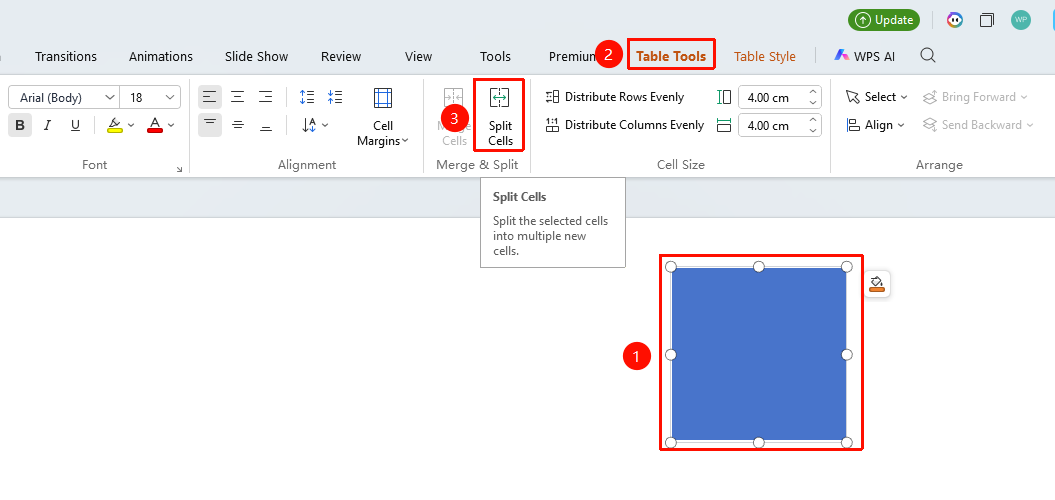The width and height of the screenshot is (1055, 500).
Task: Align text to bottom of cell
Action: tap(265, 124)
